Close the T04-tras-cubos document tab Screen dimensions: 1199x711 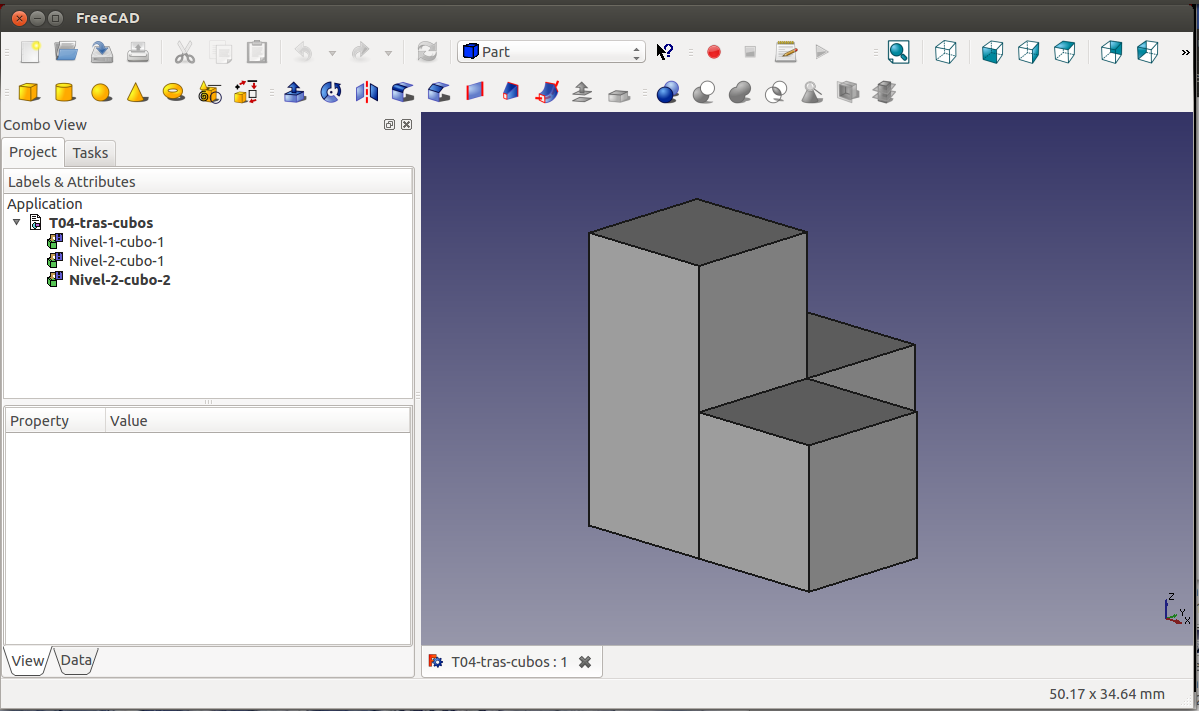(585, 662)
